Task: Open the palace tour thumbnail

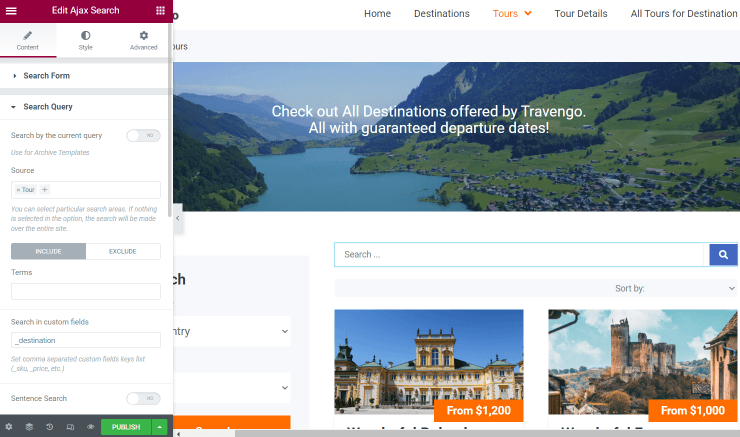Action: click(x=429, y=361)
